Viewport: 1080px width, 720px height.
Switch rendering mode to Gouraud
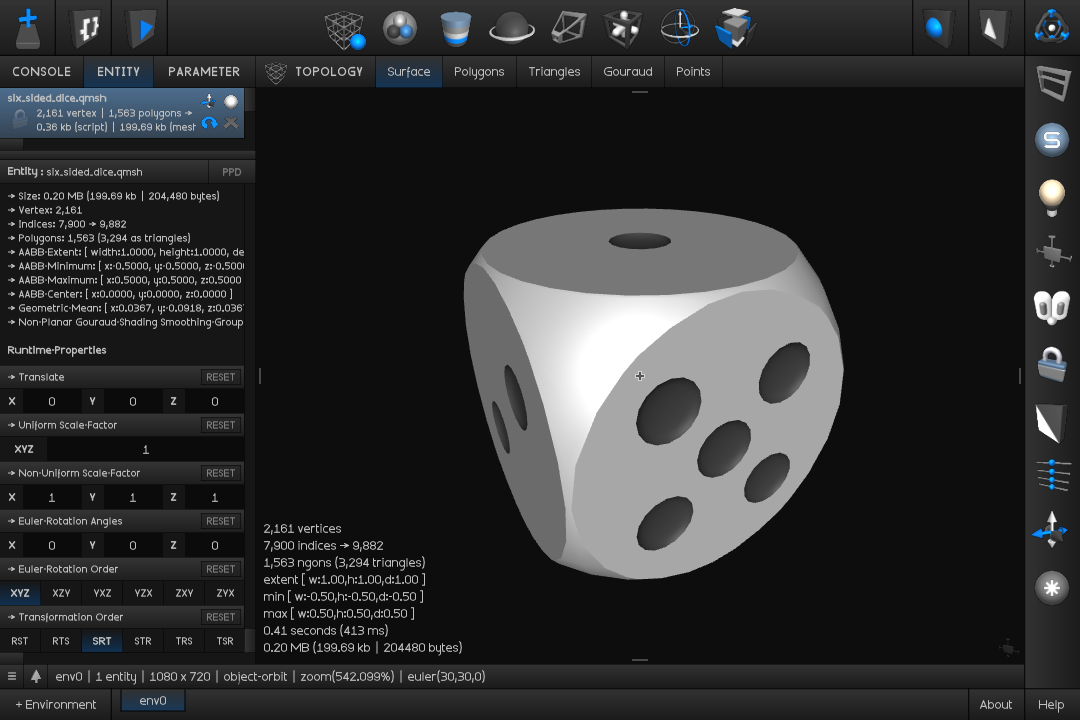[x=627, y=72]
